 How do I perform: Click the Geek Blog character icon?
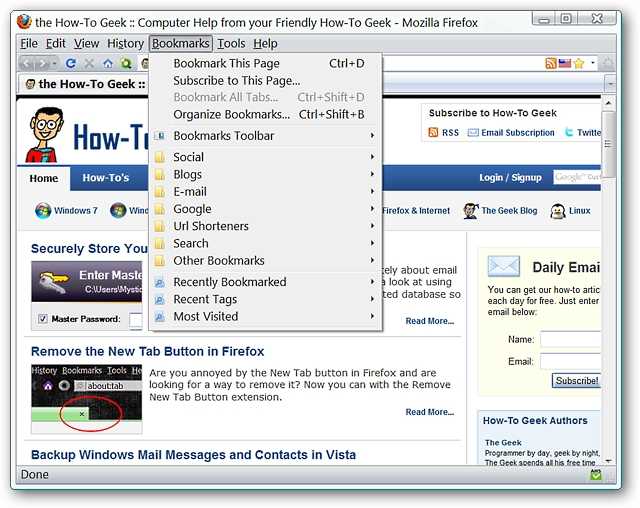tap(471, 211)
